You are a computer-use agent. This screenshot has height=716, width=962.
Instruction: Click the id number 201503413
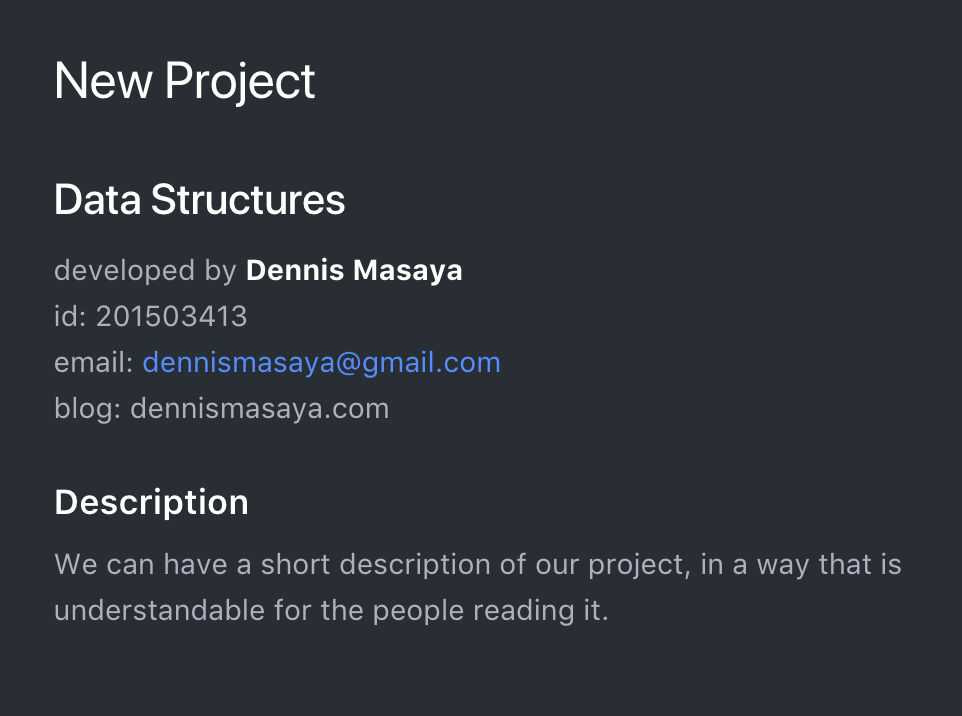tap(171, 317)
